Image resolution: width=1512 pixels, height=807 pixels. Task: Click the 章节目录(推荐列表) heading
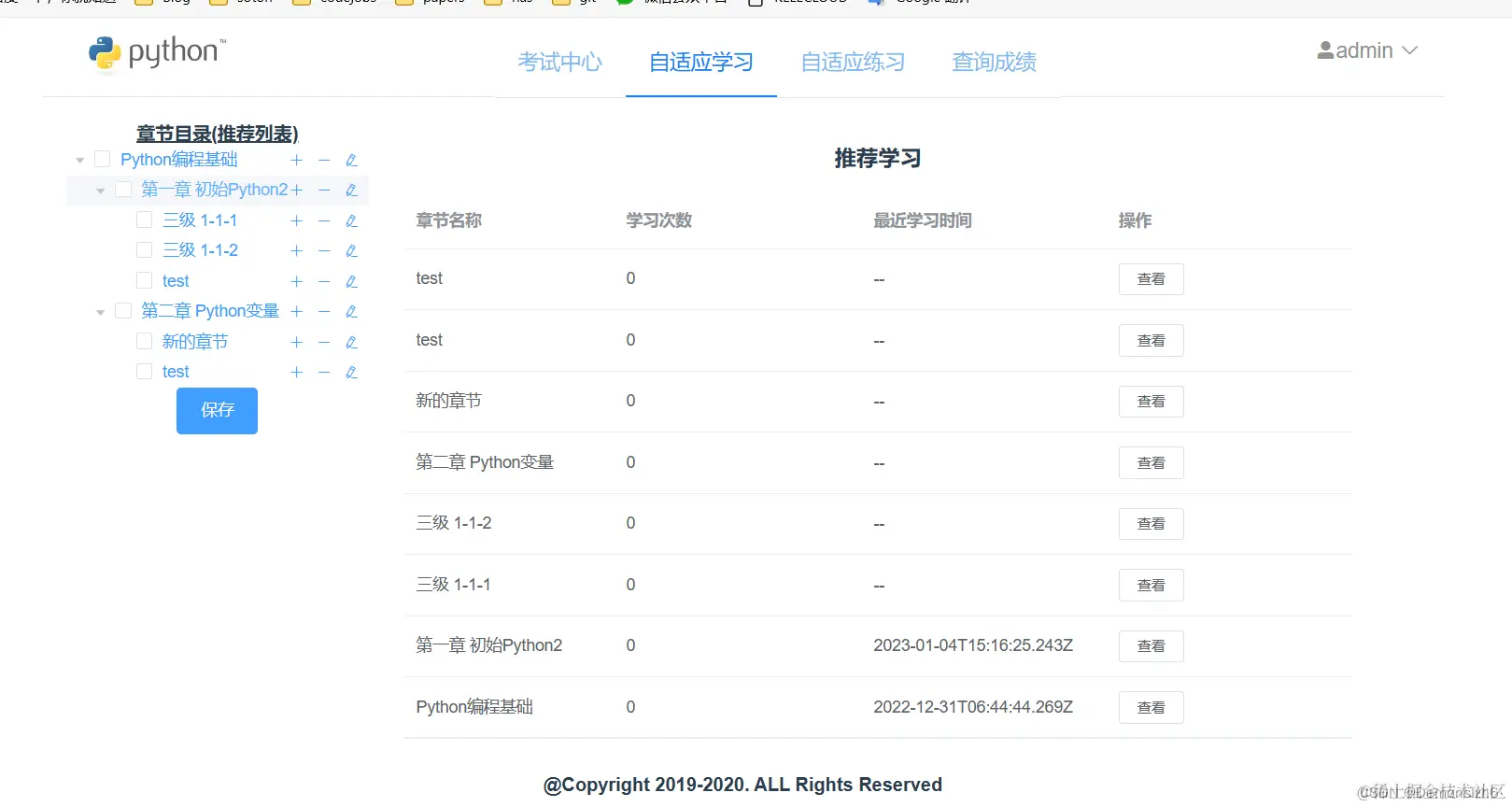(217, 134)
